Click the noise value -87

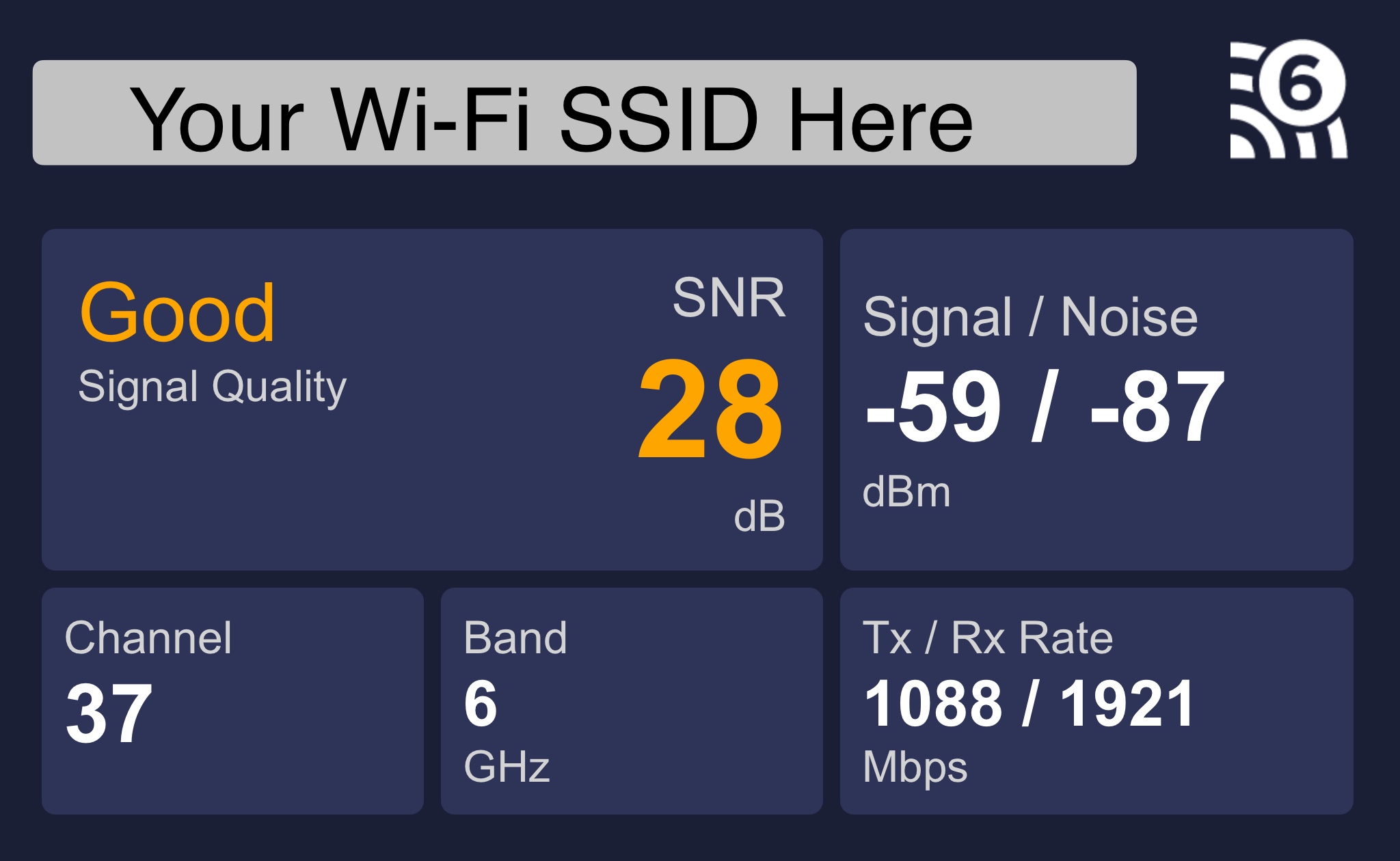point(1157,407)
